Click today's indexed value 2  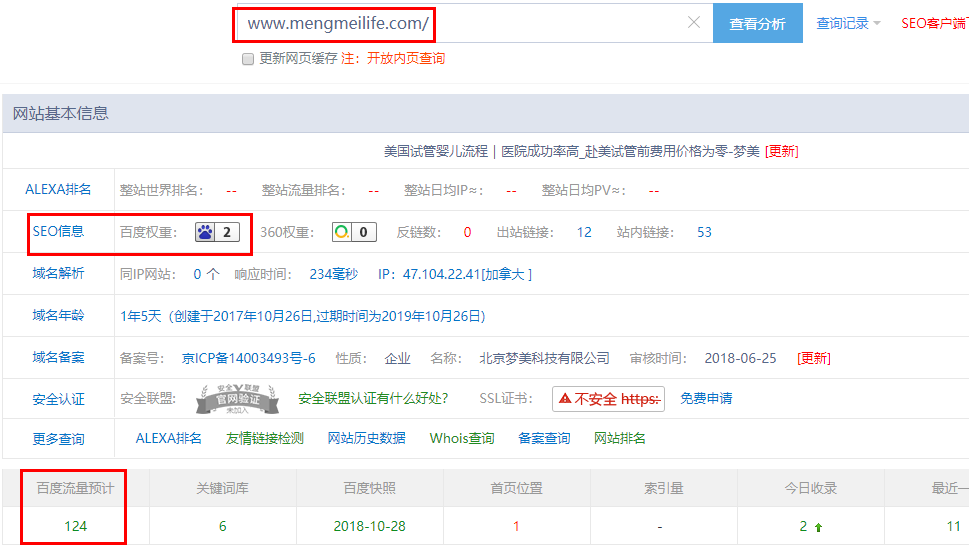[803, 526]
